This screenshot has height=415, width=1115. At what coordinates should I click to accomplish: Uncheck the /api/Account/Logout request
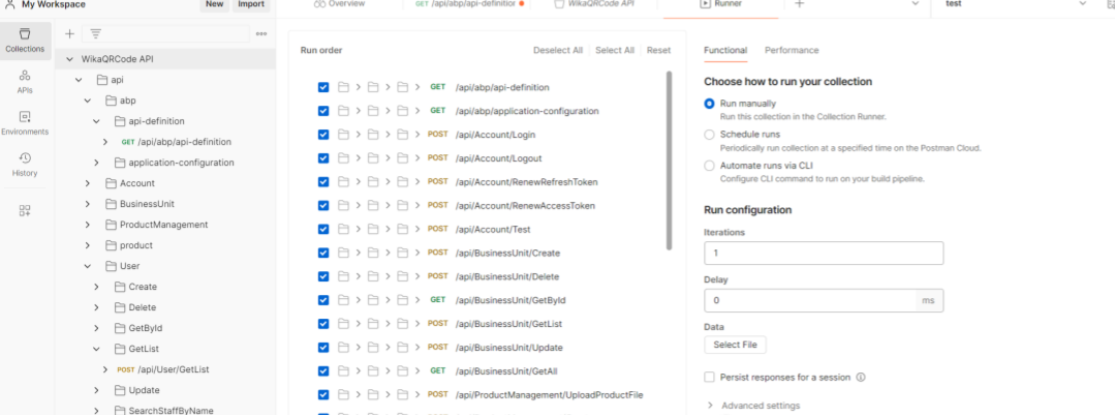coord(324,158)
